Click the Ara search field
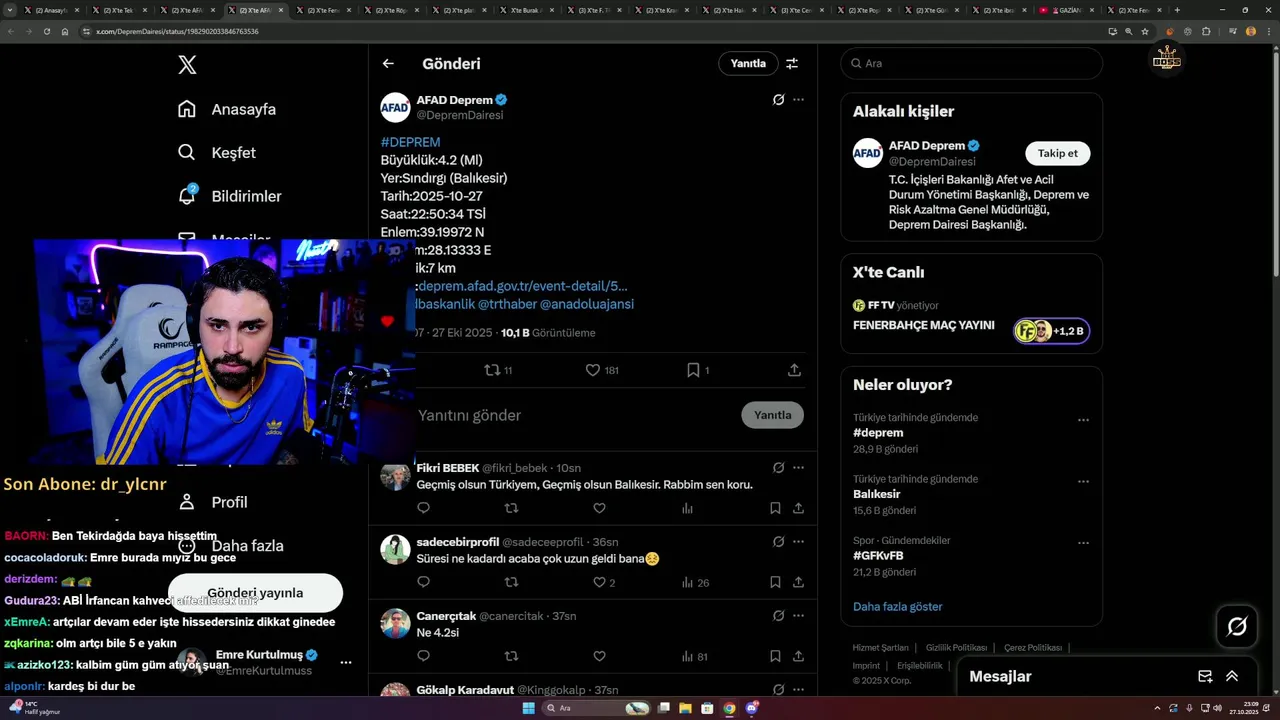Image resolution: width=1280 pixels, height=720 pixels. tap(971, 63)
